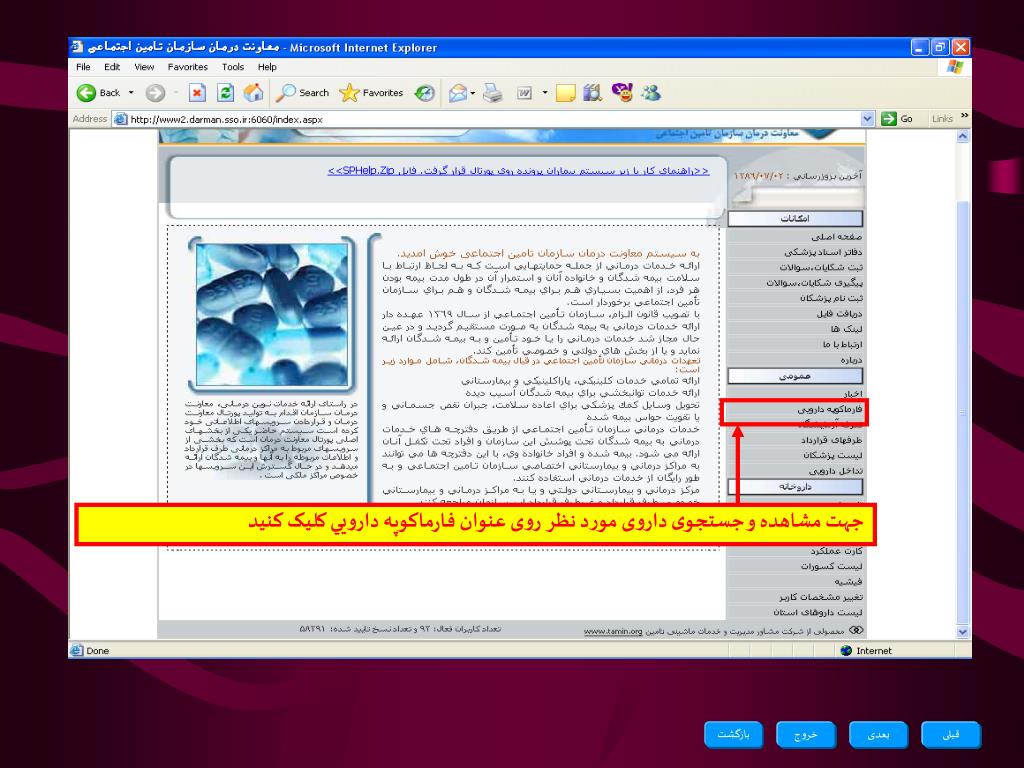Click the Back arrow icon in the toolbar
The width and height of the screenshot is (1024, 768).
pos(86,93)
